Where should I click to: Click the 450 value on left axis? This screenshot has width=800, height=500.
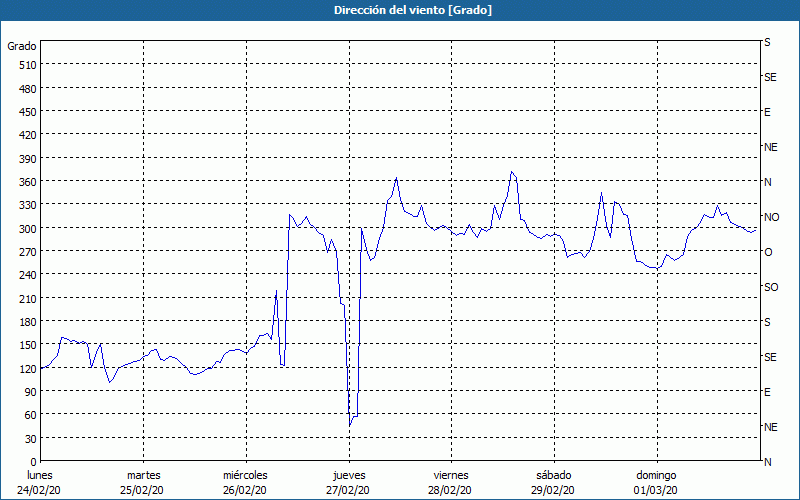pos(28,112)
